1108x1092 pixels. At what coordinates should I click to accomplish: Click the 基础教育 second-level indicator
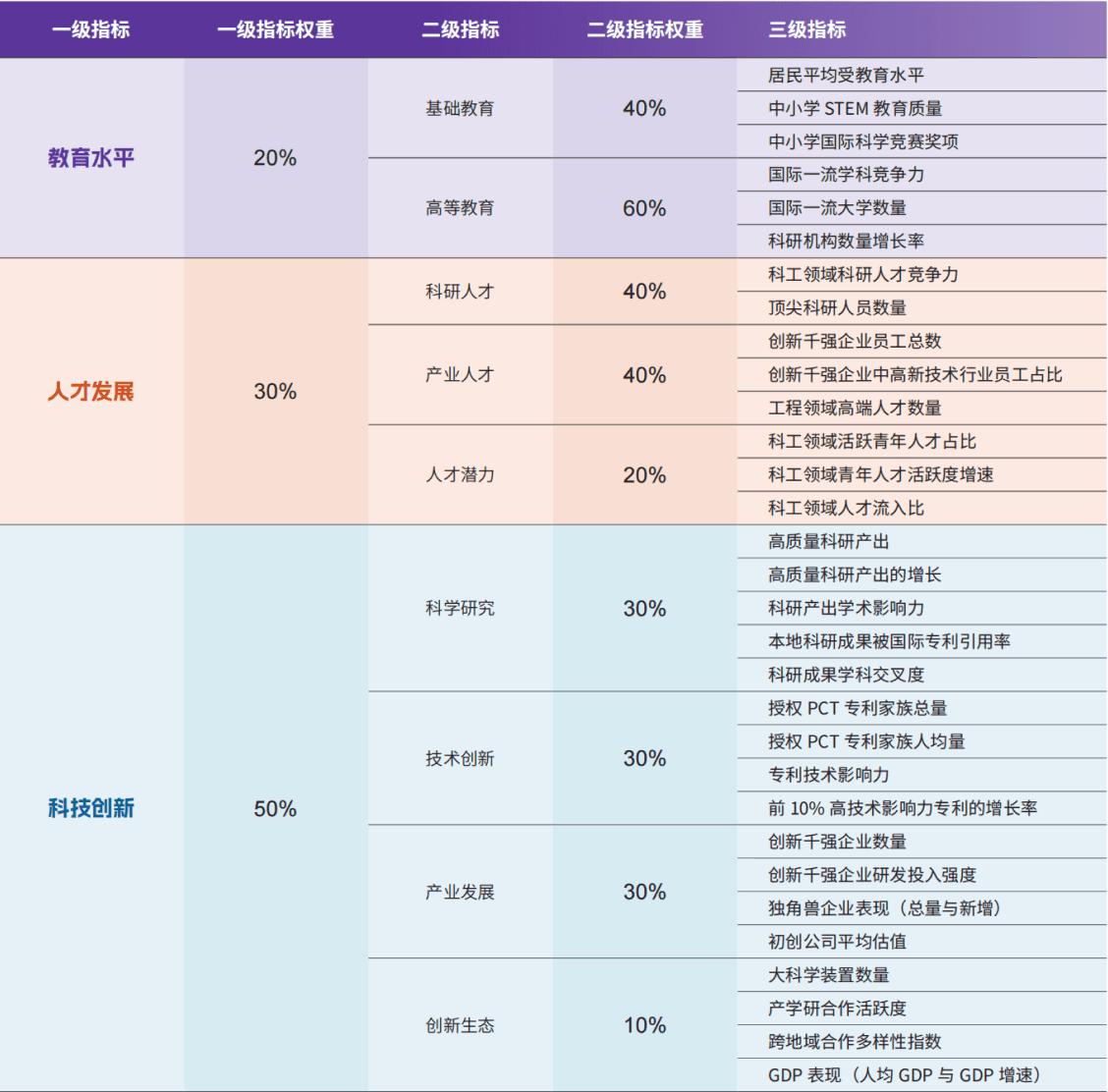click(460, 108)
